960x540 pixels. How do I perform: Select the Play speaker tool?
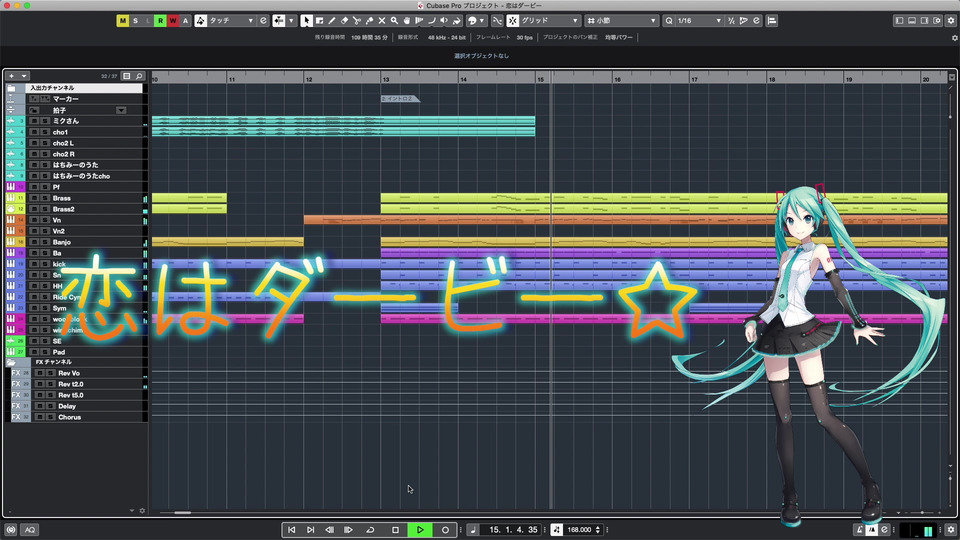444,21
